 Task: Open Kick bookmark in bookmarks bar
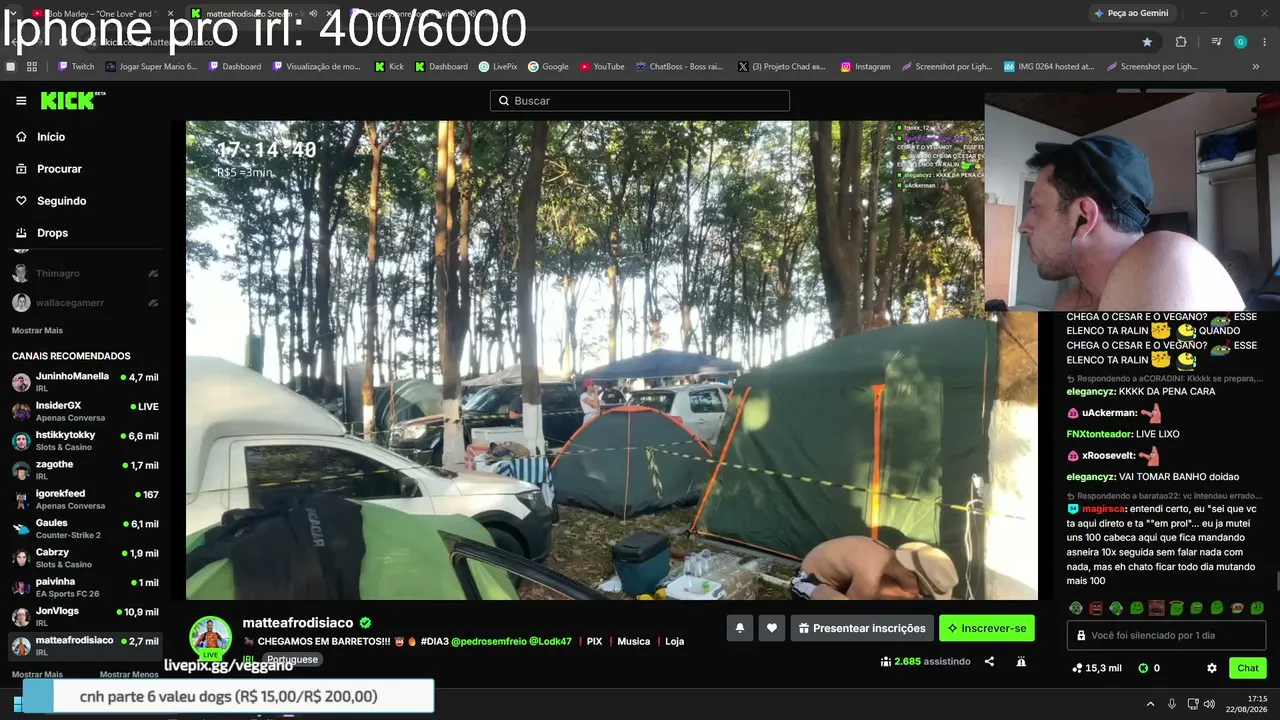coord(389,67)
